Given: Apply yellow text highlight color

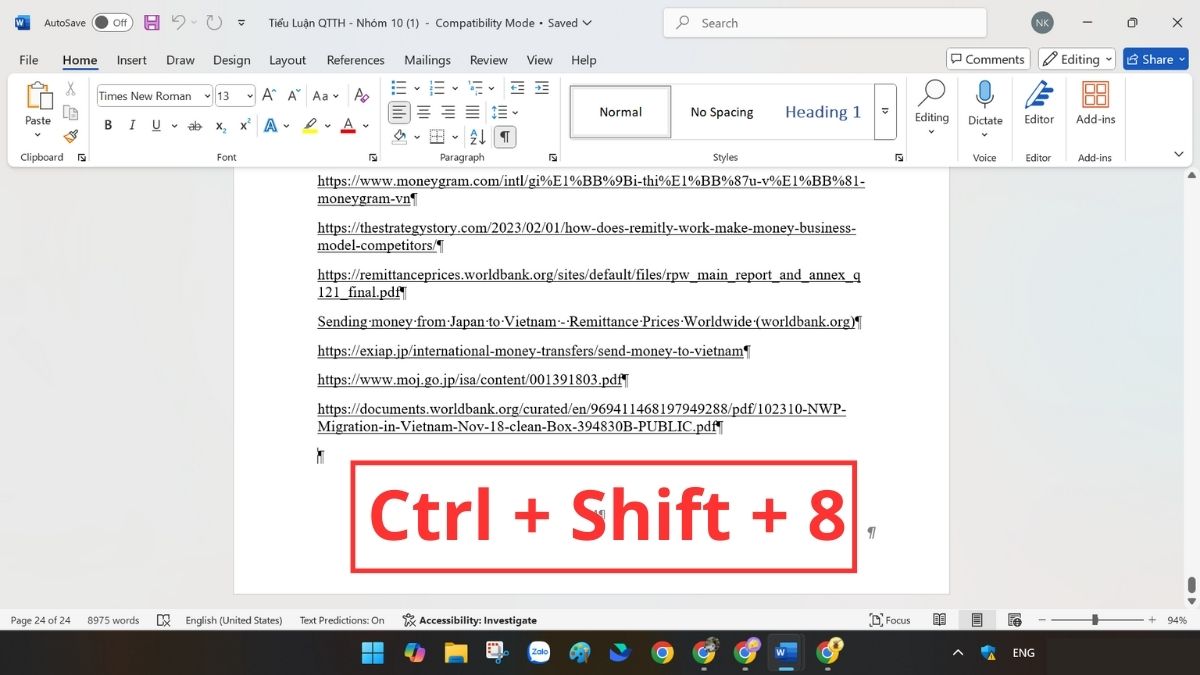Looking at the screenshot, I should coord(310,126).
